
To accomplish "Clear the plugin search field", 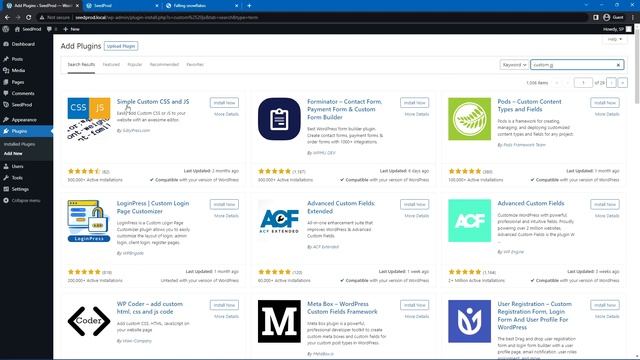I will [618, 65].
